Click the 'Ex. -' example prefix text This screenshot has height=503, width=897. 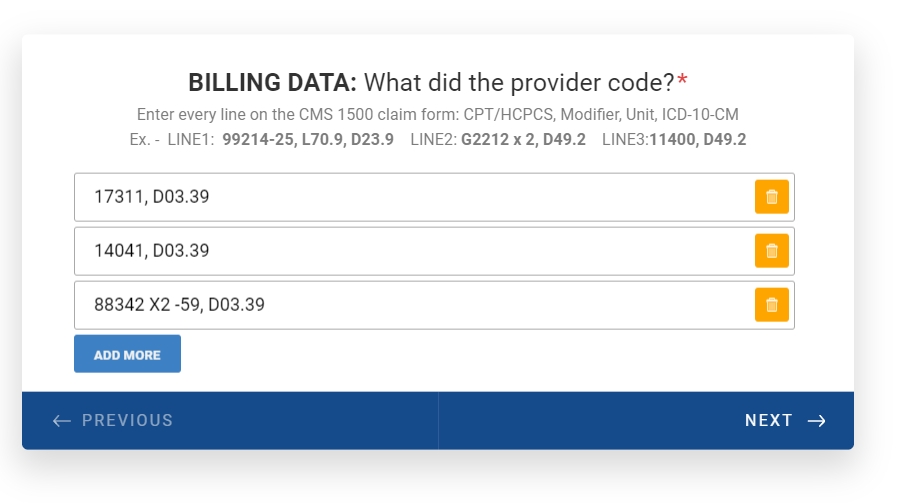click(144, 139)
